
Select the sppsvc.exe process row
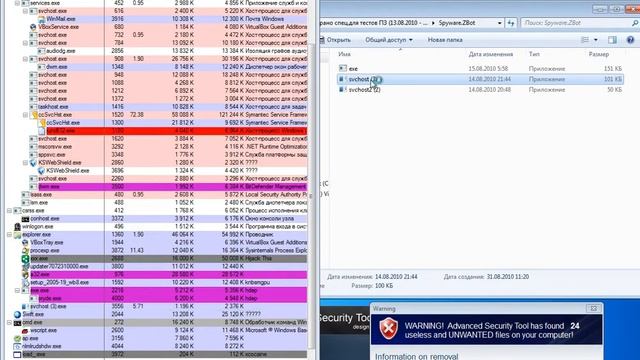(x=168, y=155)
